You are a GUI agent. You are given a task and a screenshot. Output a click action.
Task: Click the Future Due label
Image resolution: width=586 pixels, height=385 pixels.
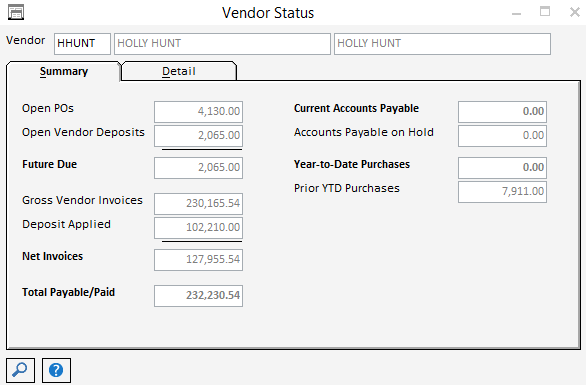click(49, 164)
